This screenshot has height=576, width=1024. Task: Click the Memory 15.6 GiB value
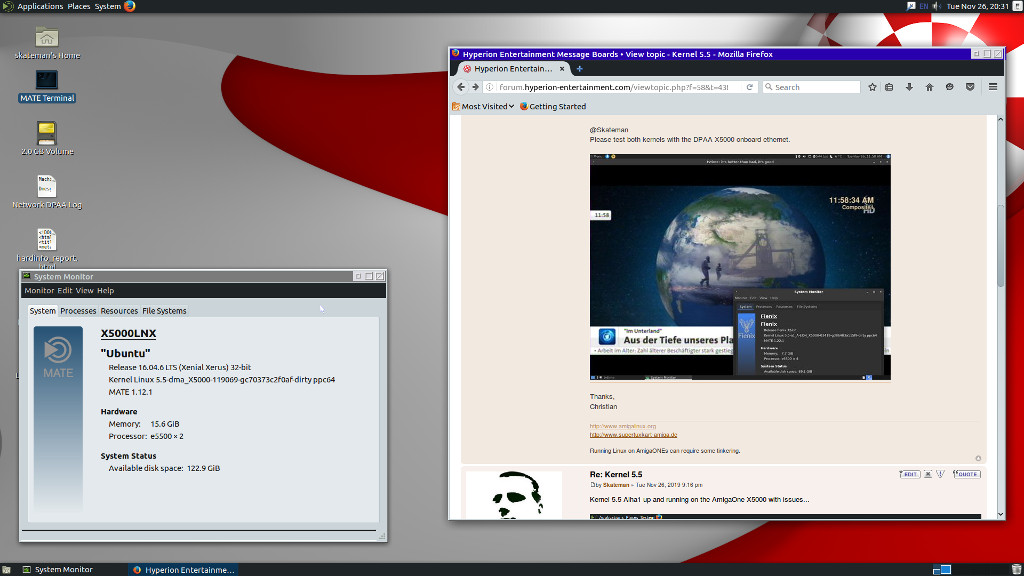165,424
